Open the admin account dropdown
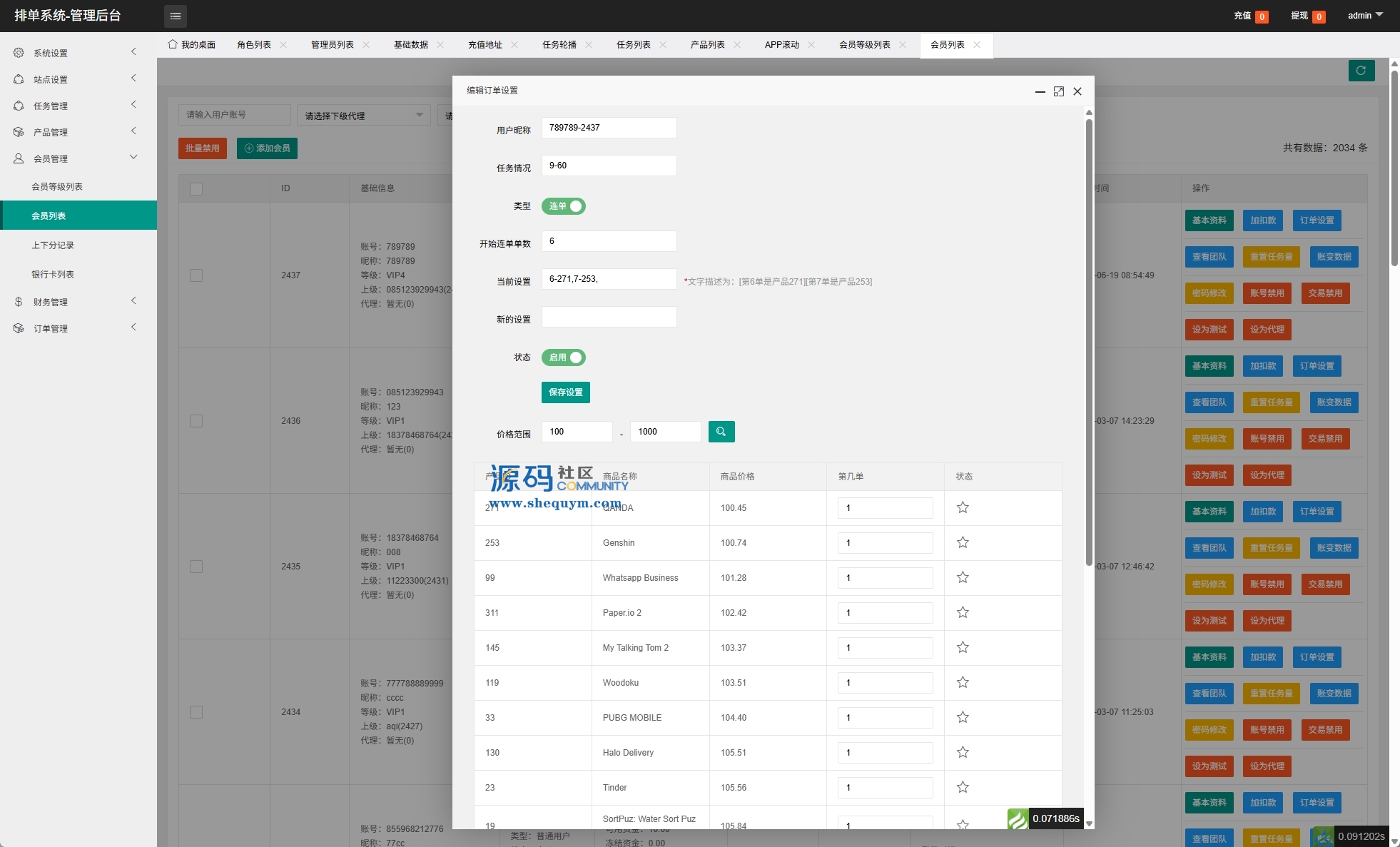This screenshot has height=847, width=1400. tap(1364, 16)
